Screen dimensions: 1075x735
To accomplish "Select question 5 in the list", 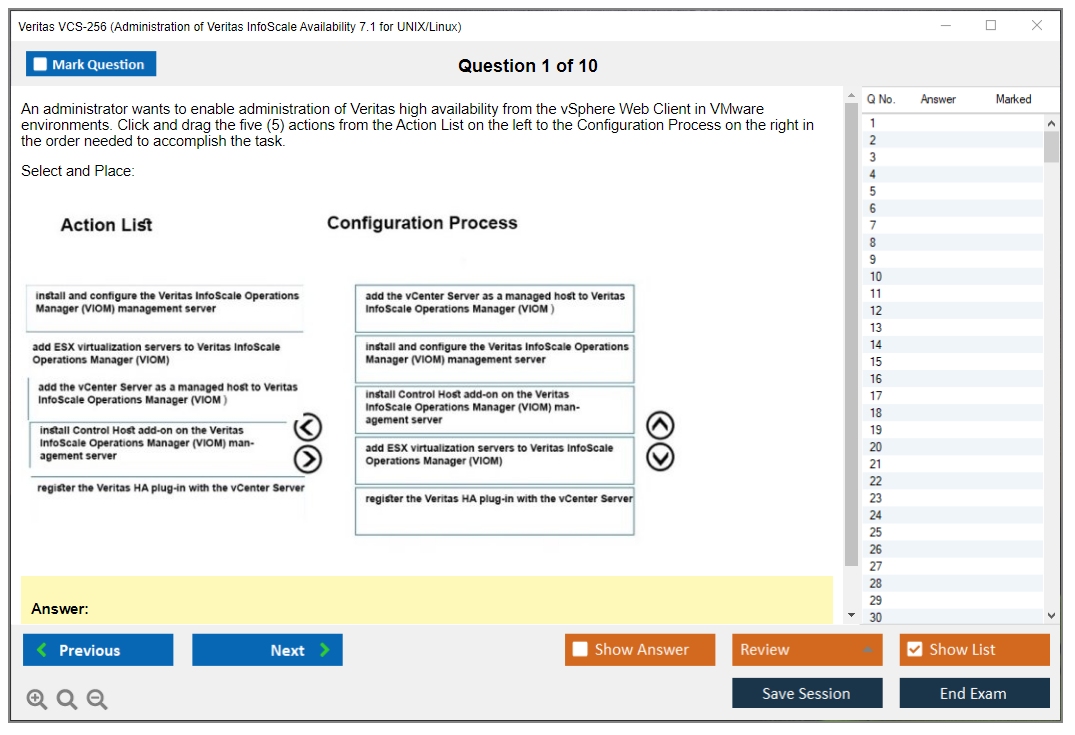I will click(873, 191).
